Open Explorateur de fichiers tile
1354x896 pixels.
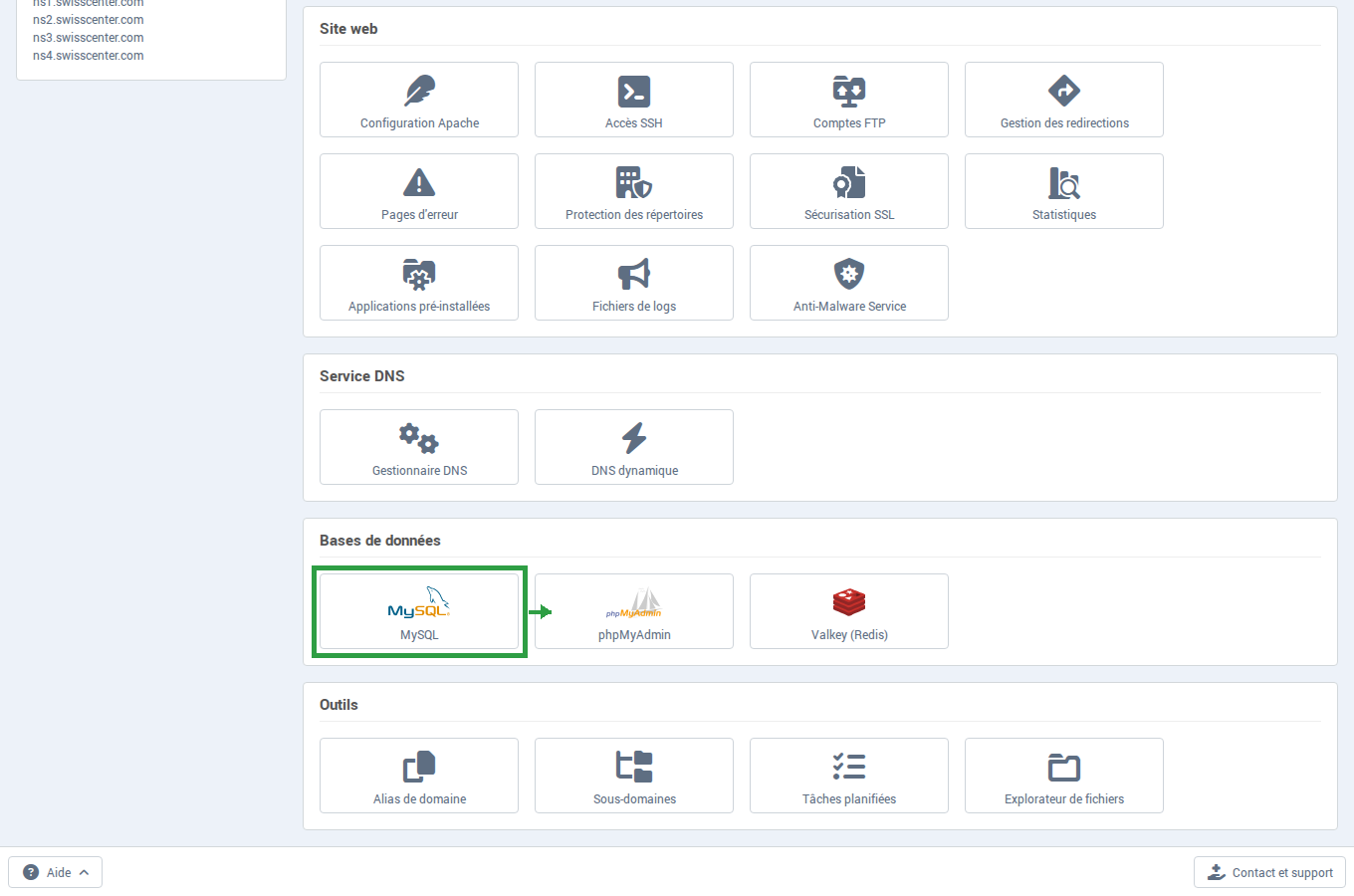[x=1064, y=776]
